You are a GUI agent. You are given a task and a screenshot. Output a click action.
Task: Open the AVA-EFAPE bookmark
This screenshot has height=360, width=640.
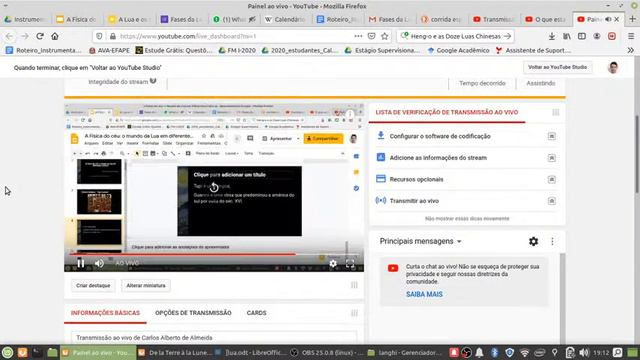click(x=109, y=50)
